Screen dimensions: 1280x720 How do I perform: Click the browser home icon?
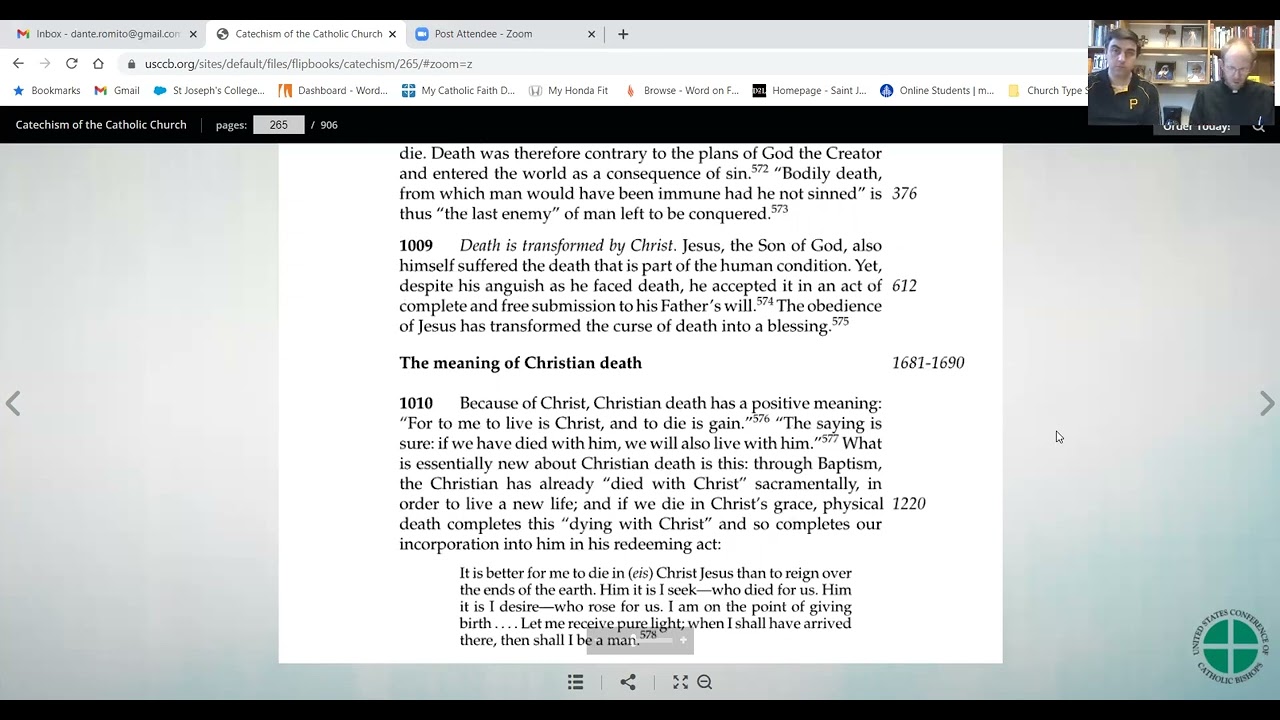pos(98,63)
